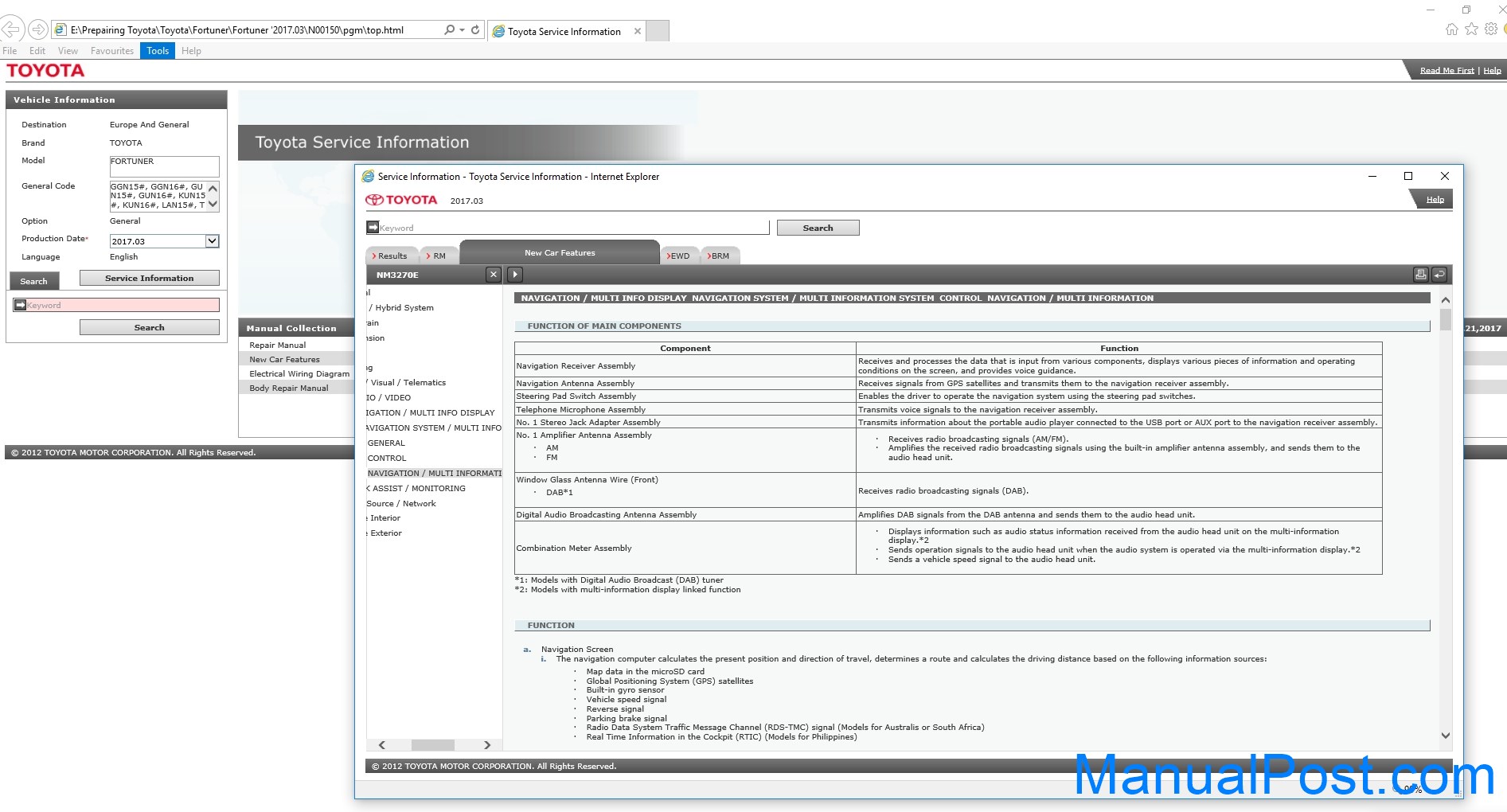Click the browser Back arrow button

point(10,30)
